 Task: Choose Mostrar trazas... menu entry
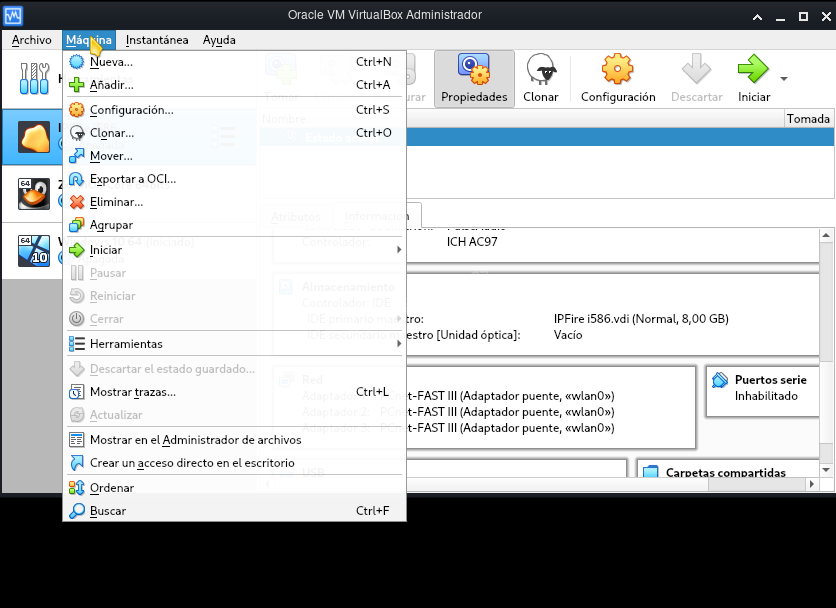point(132,392)
